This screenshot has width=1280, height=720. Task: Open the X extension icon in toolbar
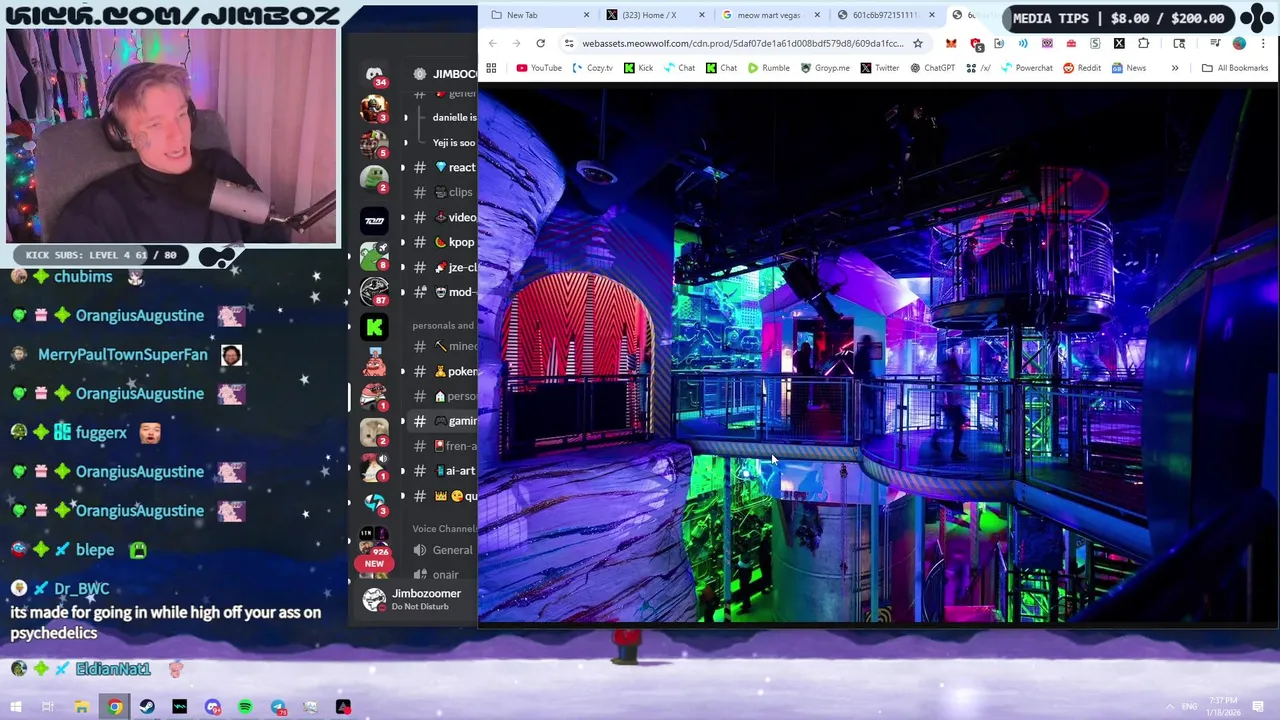(1119, 43)
